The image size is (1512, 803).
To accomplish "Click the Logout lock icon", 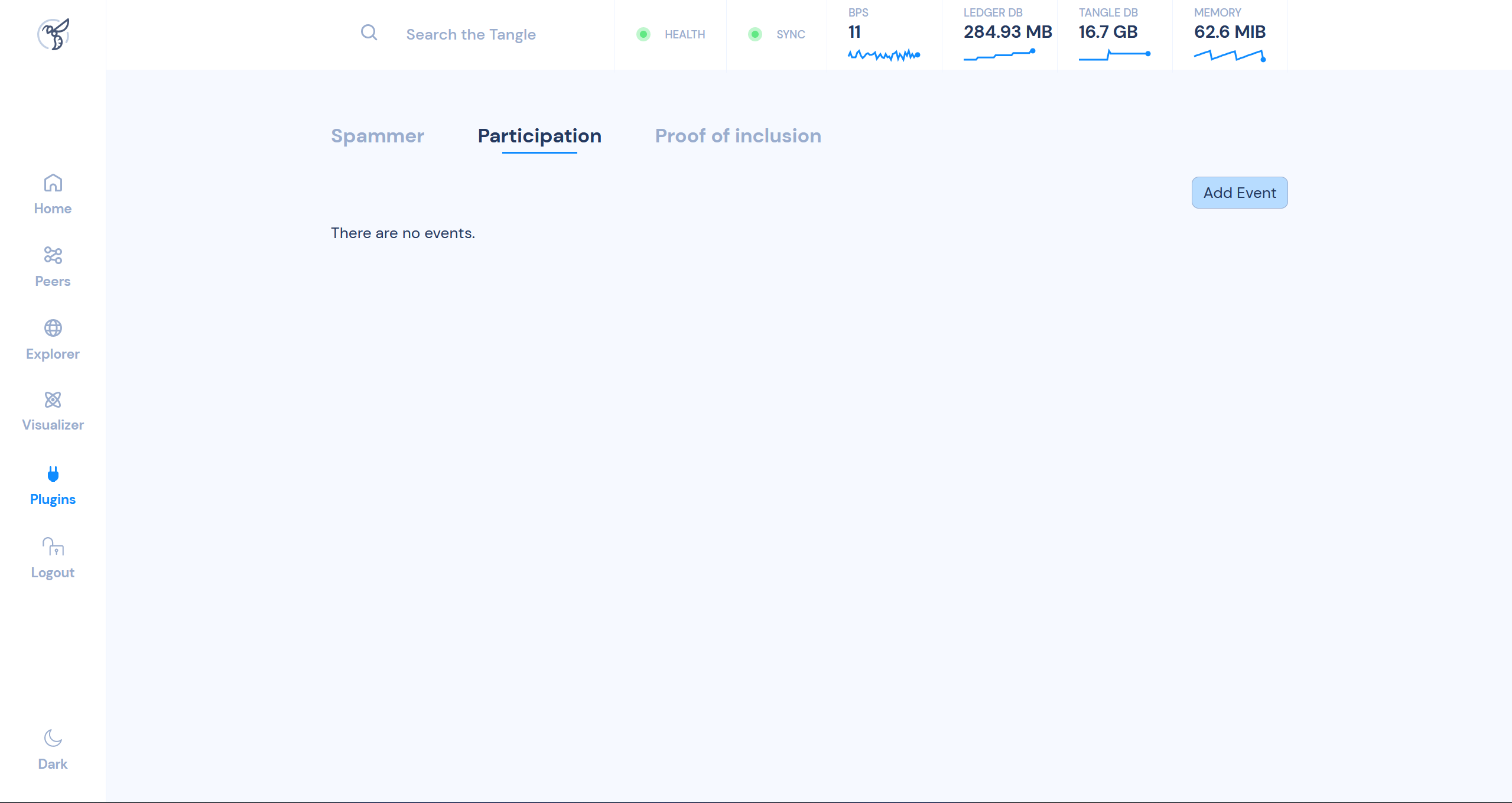I will (53, 547).
